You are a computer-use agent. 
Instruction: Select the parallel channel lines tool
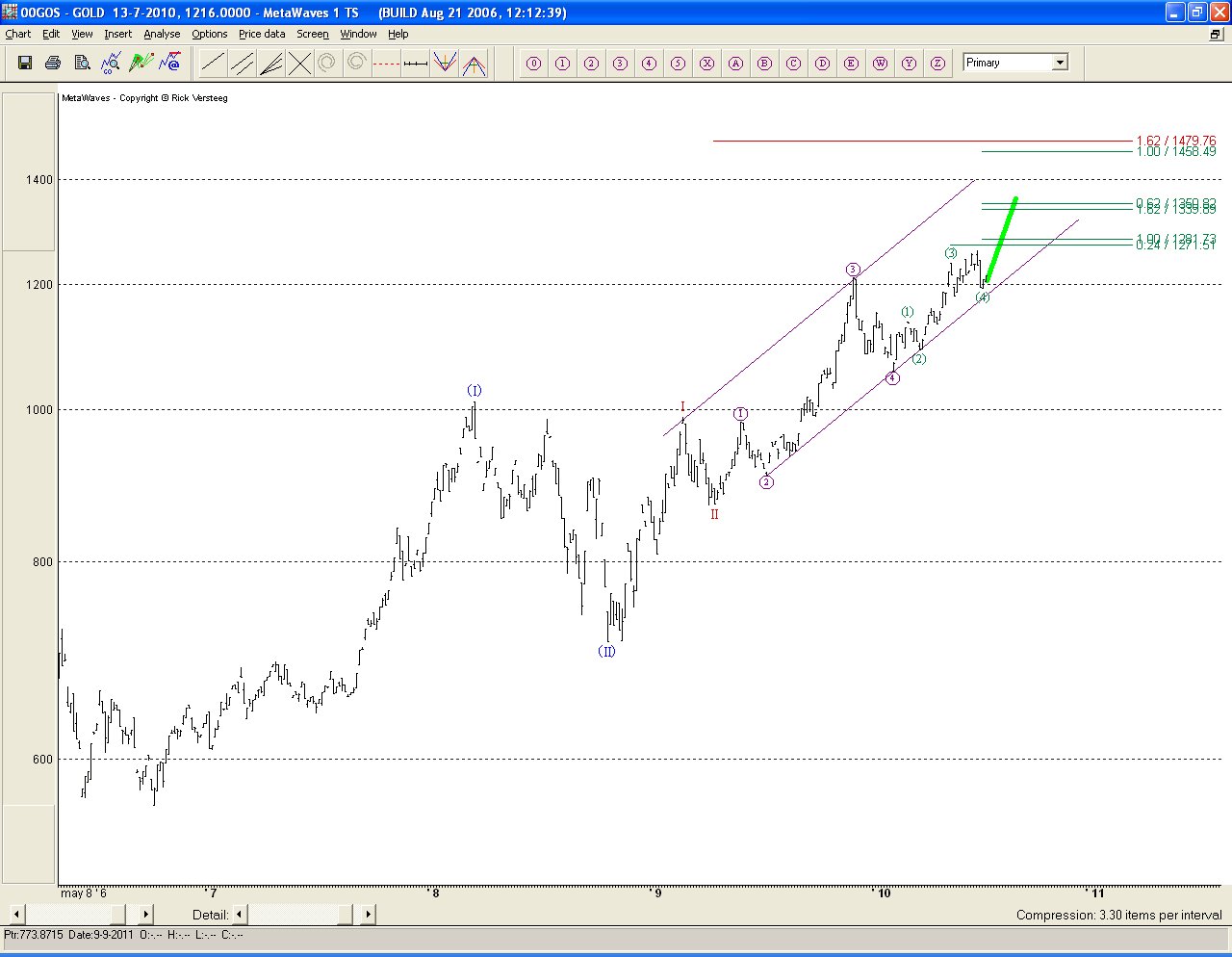(x=243, y=64)
